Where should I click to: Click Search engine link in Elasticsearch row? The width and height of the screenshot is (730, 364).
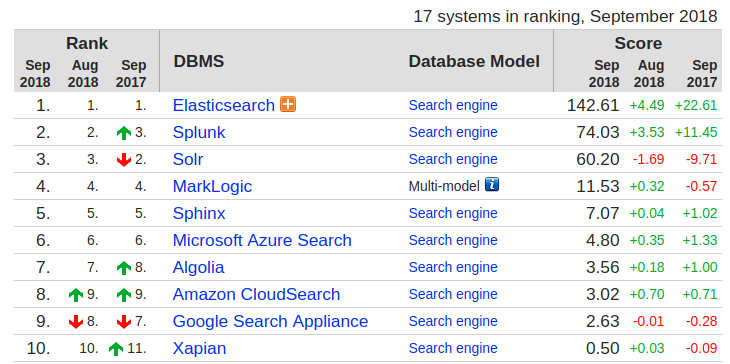[453, 105]
